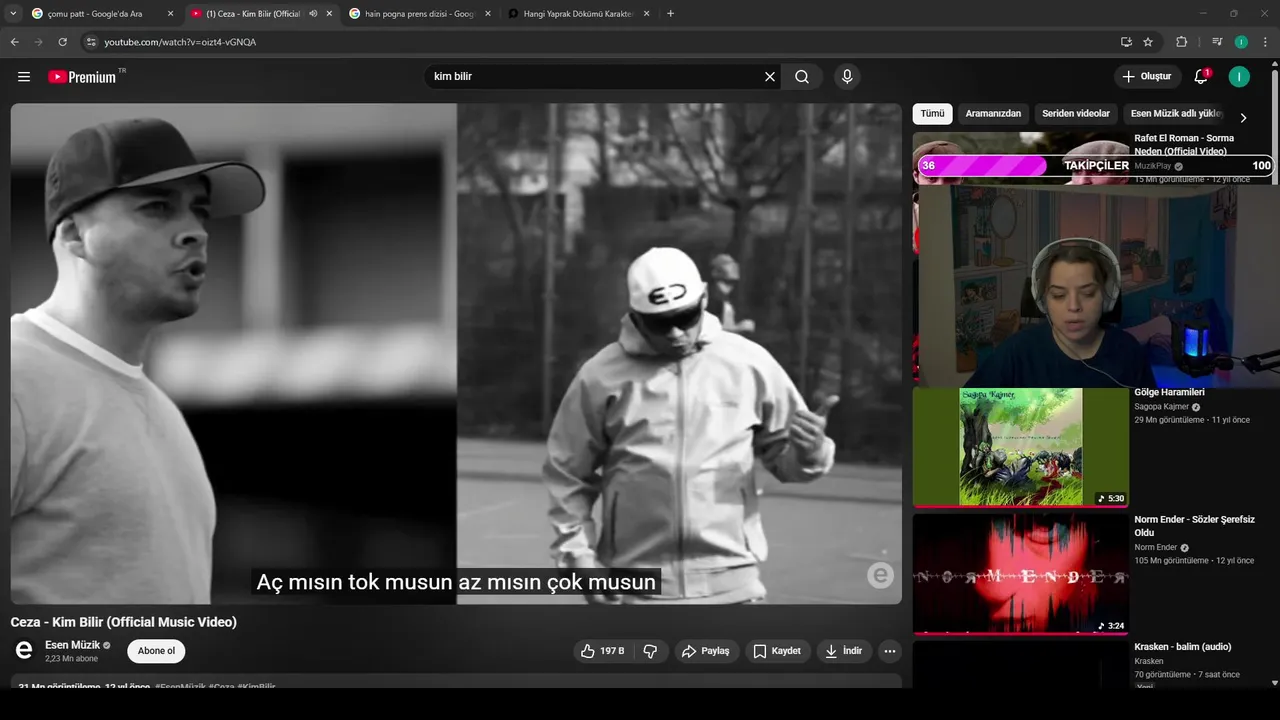This screenshot has width=1280, height=720.
Task: Open the Esen Müzik channel avatar
Action: 24,651
